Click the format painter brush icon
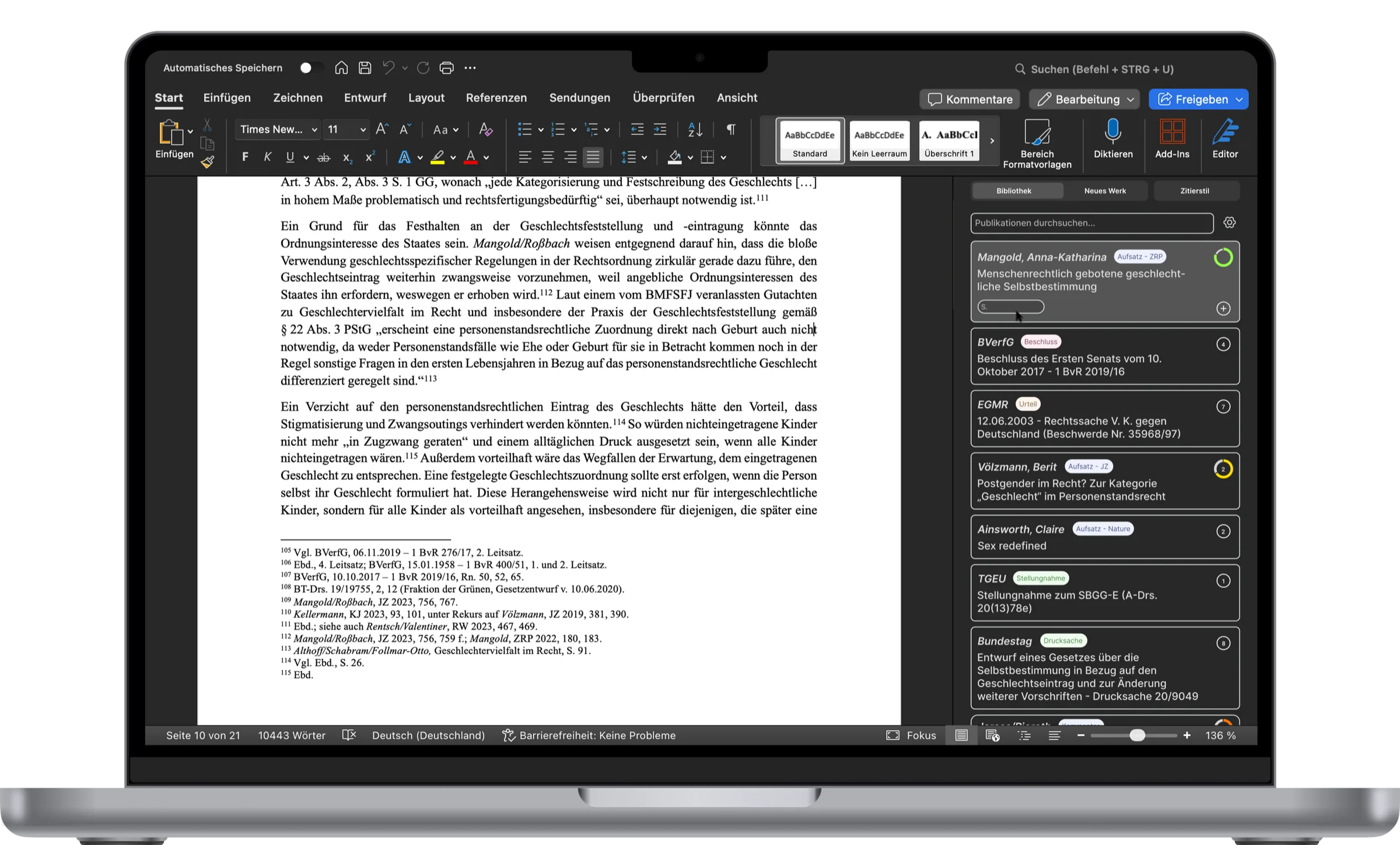 (208, 162)
